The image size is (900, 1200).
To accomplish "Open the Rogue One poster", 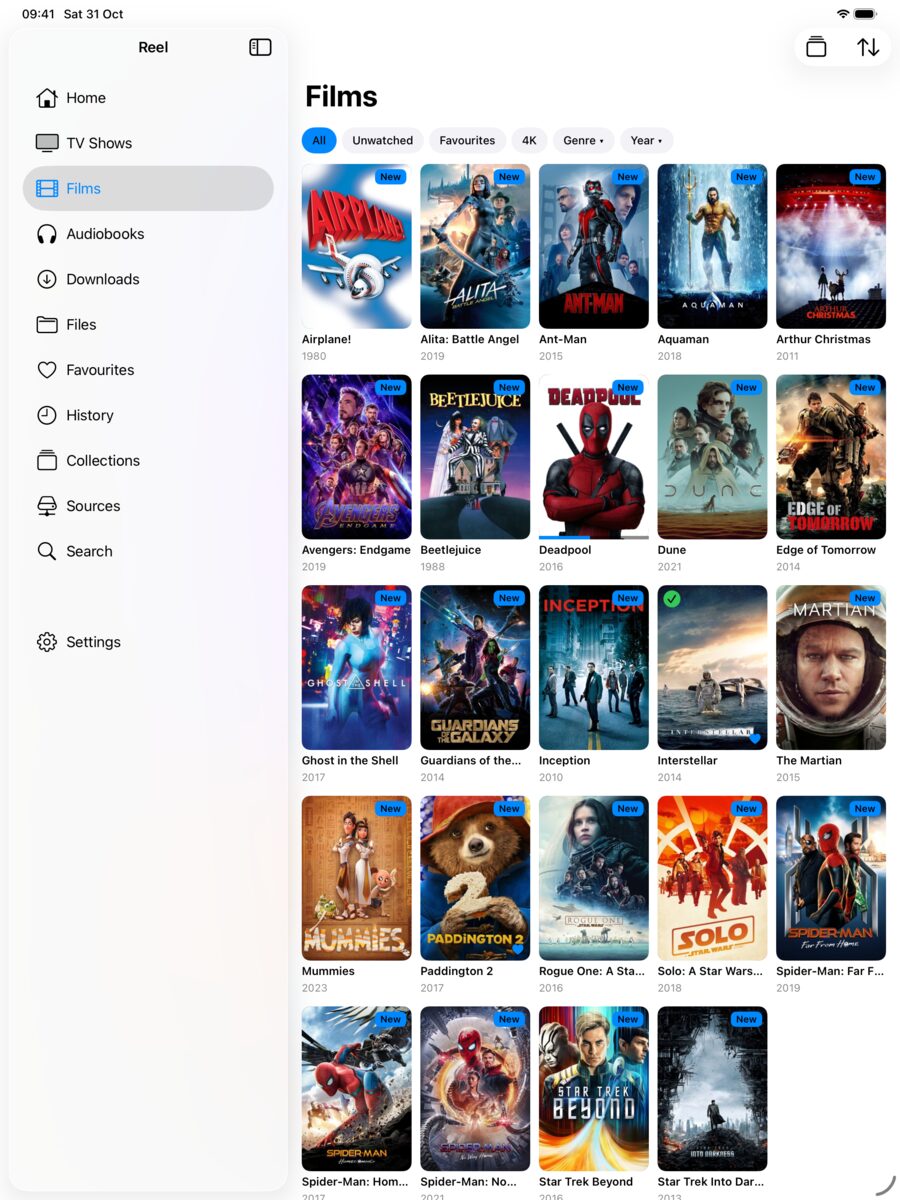I will [594, 878].
